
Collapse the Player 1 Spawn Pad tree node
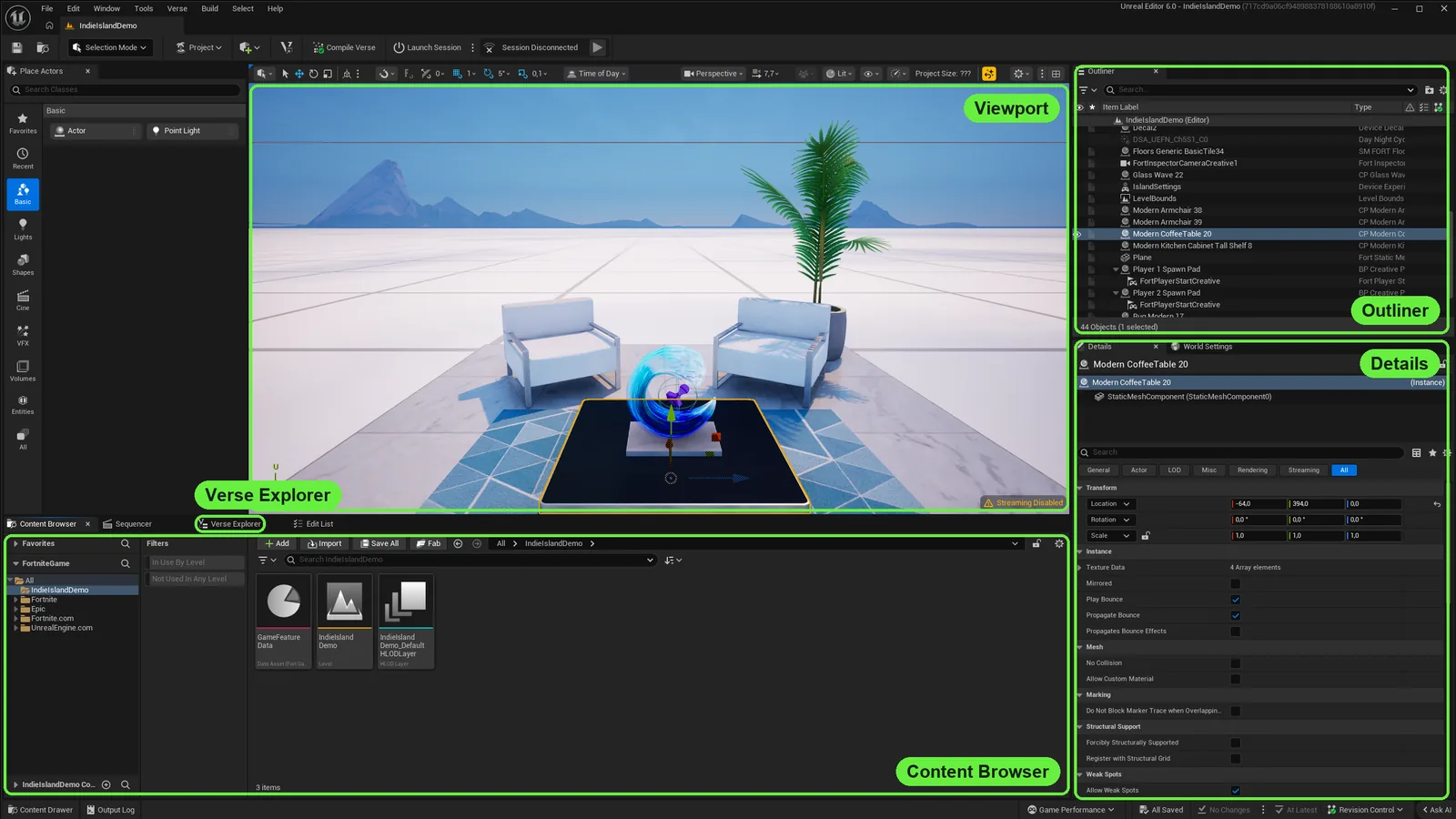[1116, 269]
